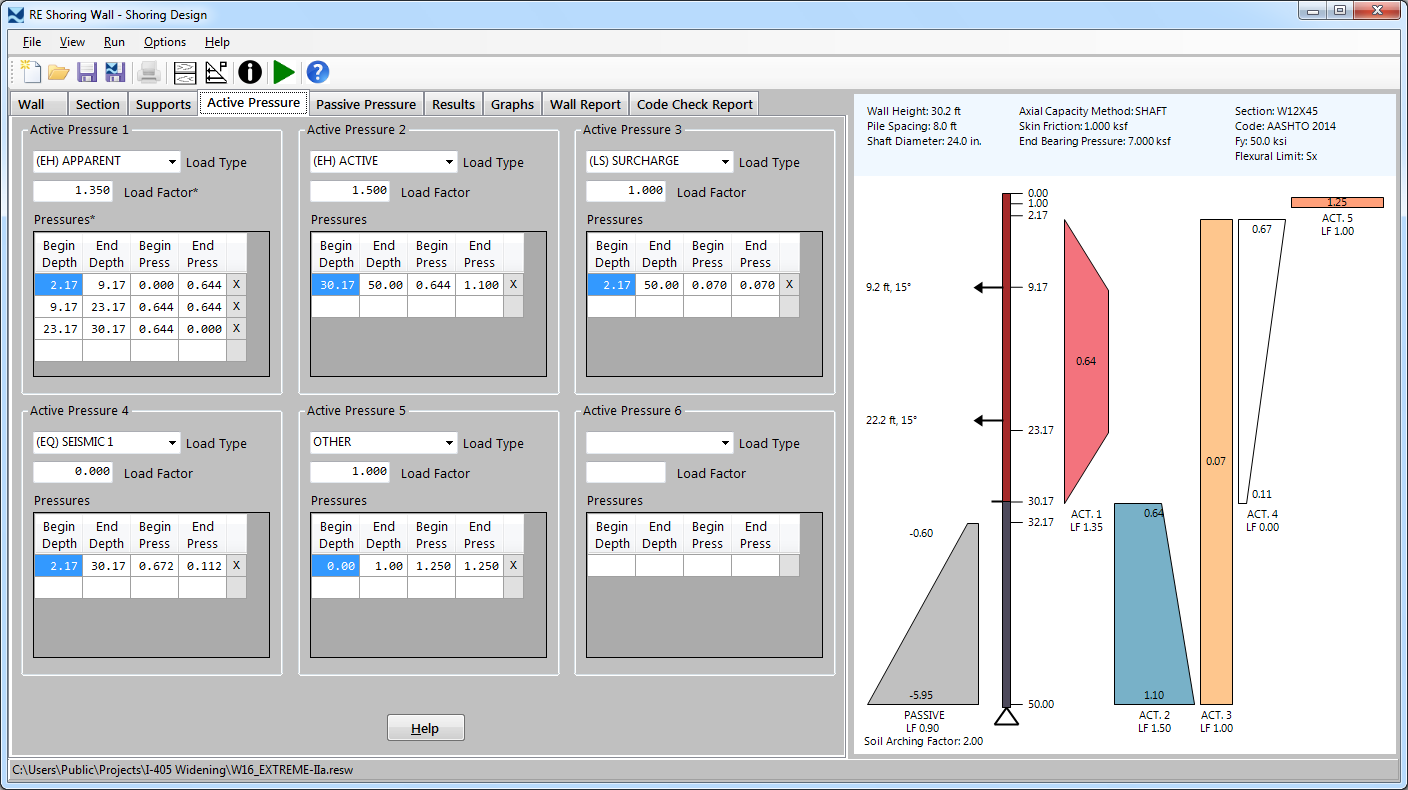Open the Options menu
Viewport: 1408px width, 790px height.
coord(165,42)
